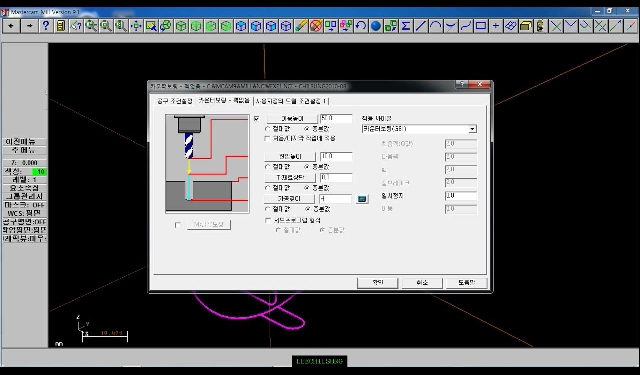
Task: Click the 가공깊이 depth value input field
Action: tap(335, 199)
